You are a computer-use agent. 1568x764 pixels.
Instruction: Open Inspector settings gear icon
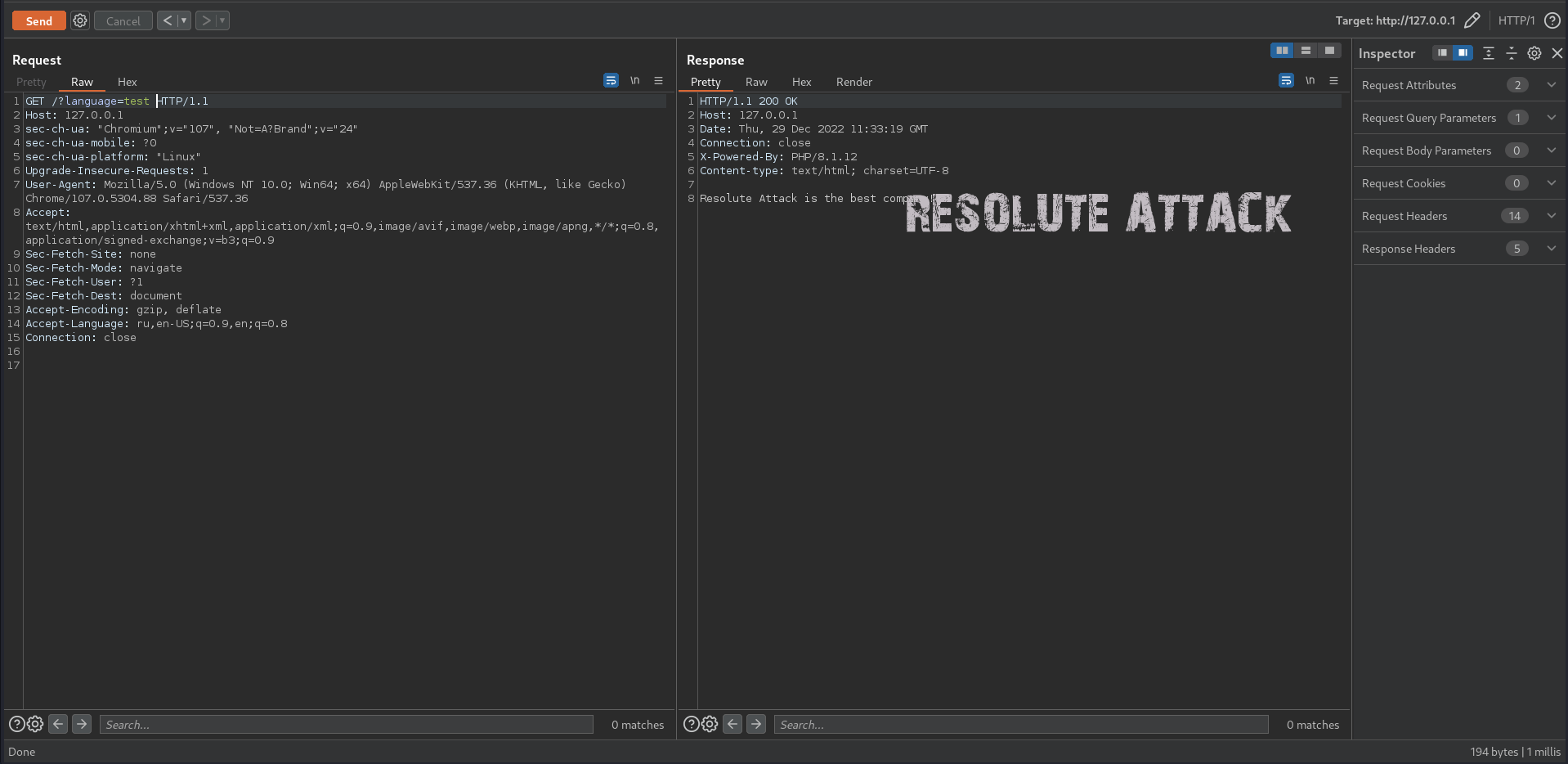1534,53
